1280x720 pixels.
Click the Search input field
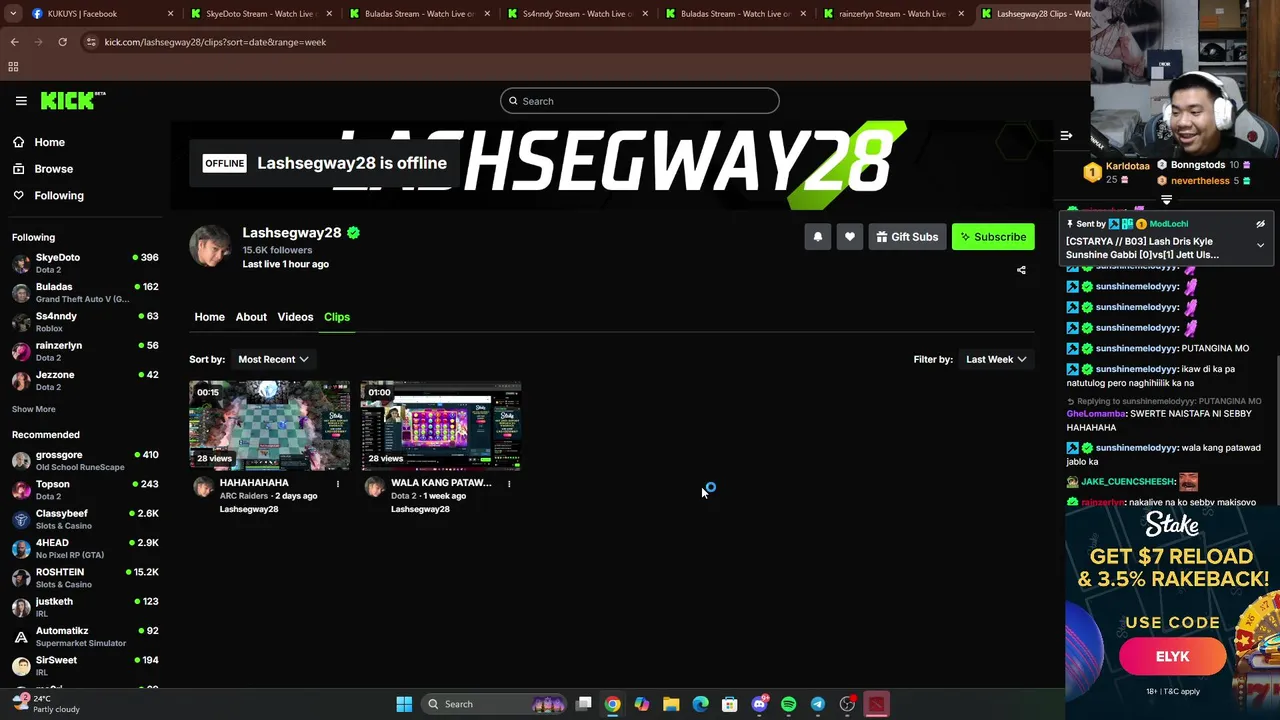click(x=640, y=101)
